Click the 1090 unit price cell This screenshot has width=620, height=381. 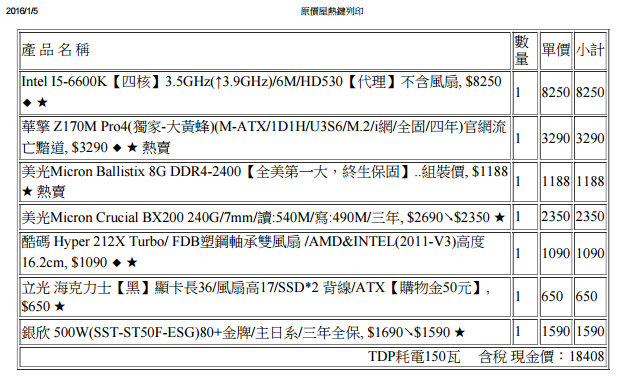(x=556, y=253)
